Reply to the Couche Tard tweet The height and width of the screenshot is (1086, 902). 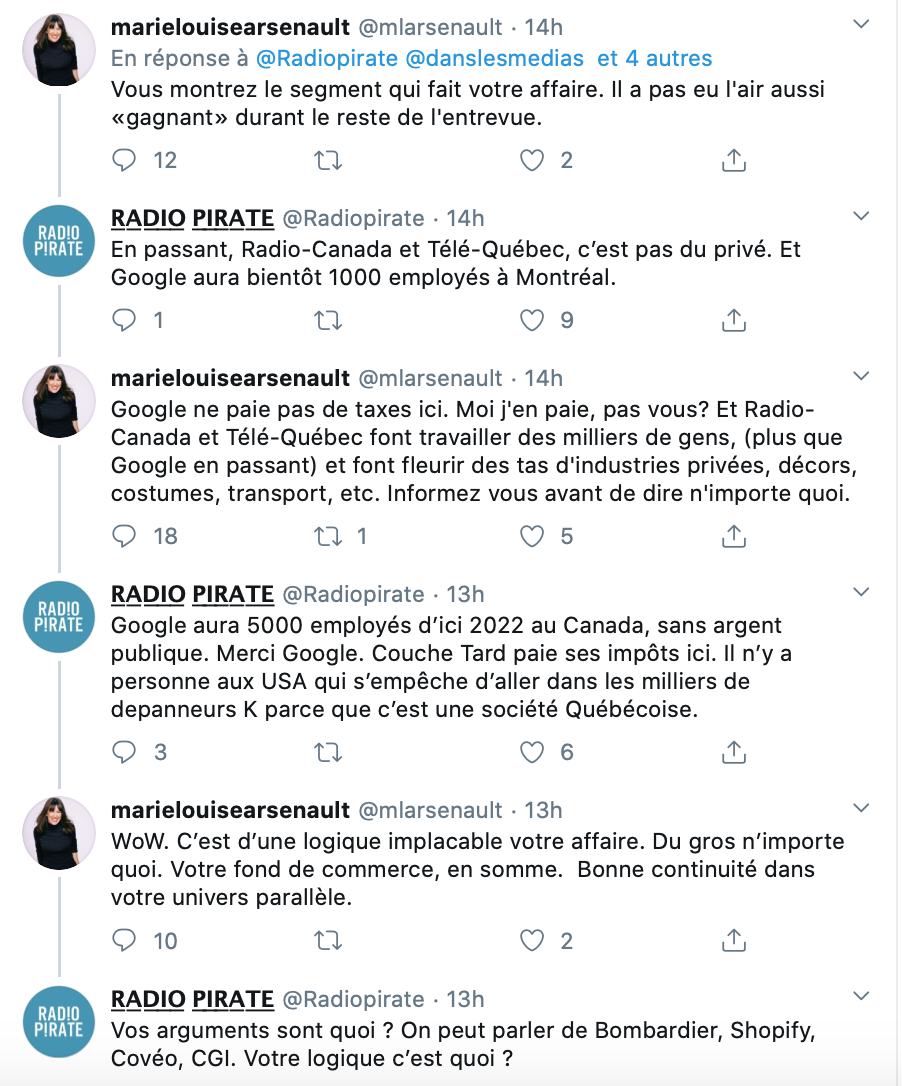pyautogui.click(x=124, y=752)
